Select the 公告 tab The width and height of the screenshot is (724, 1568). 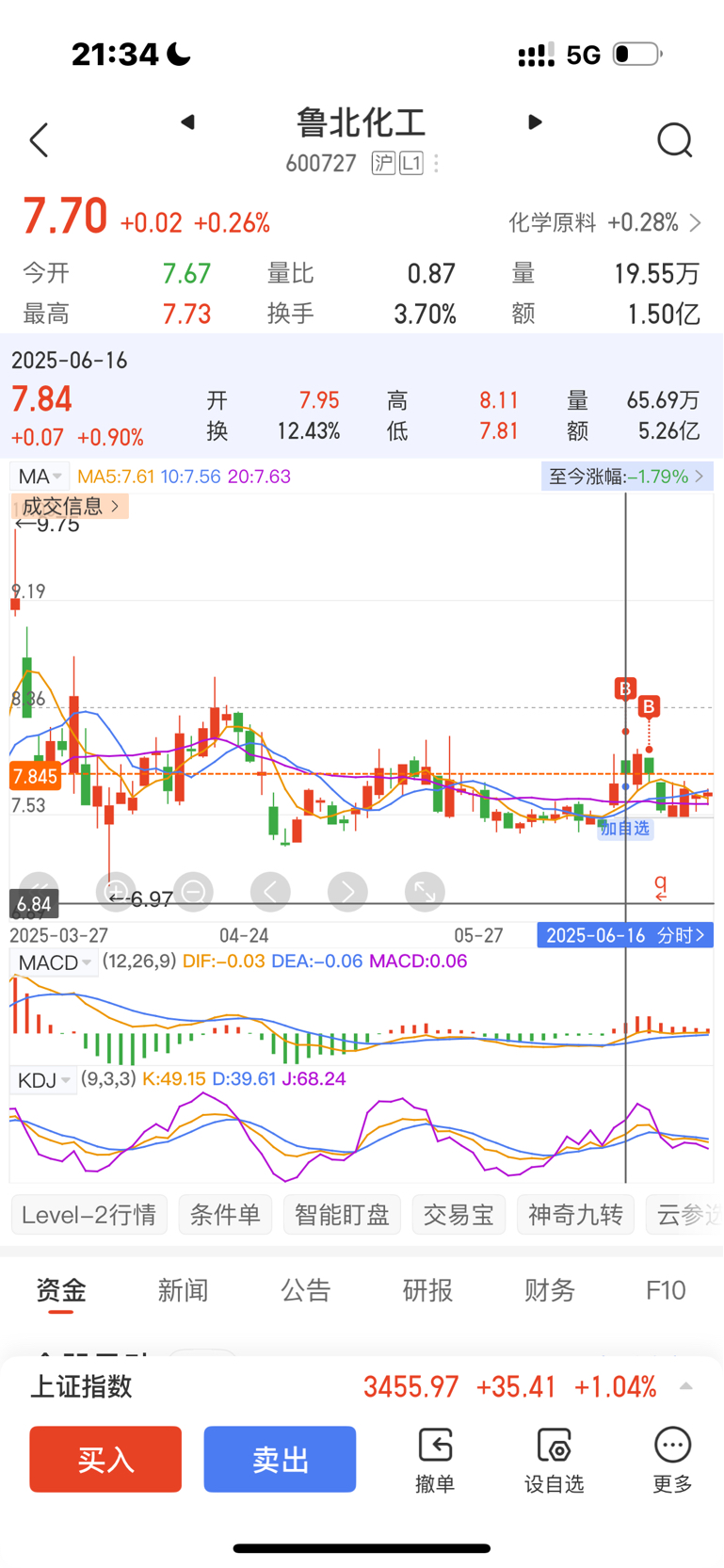click(x=305, y=1290)
